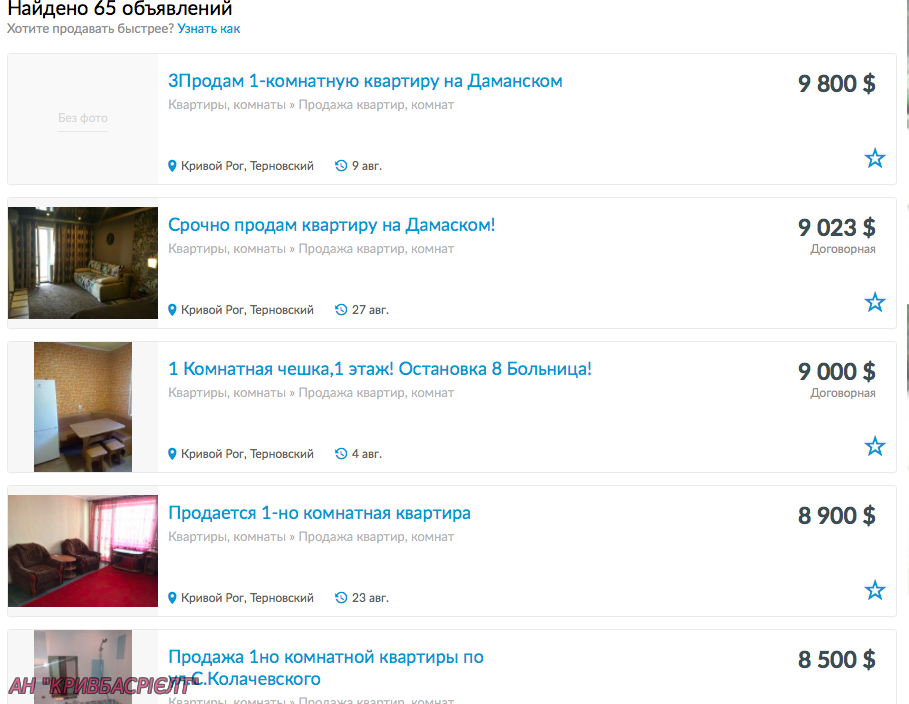
Task: Click location pin beside first Кривой Рог, Терновский
Action: pyautogui.click(x=172, y=166)
